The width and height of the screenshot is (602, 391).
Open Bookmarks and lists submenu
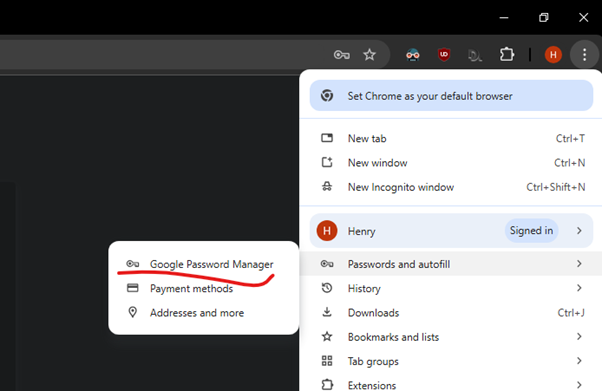[x=451, y=337]
